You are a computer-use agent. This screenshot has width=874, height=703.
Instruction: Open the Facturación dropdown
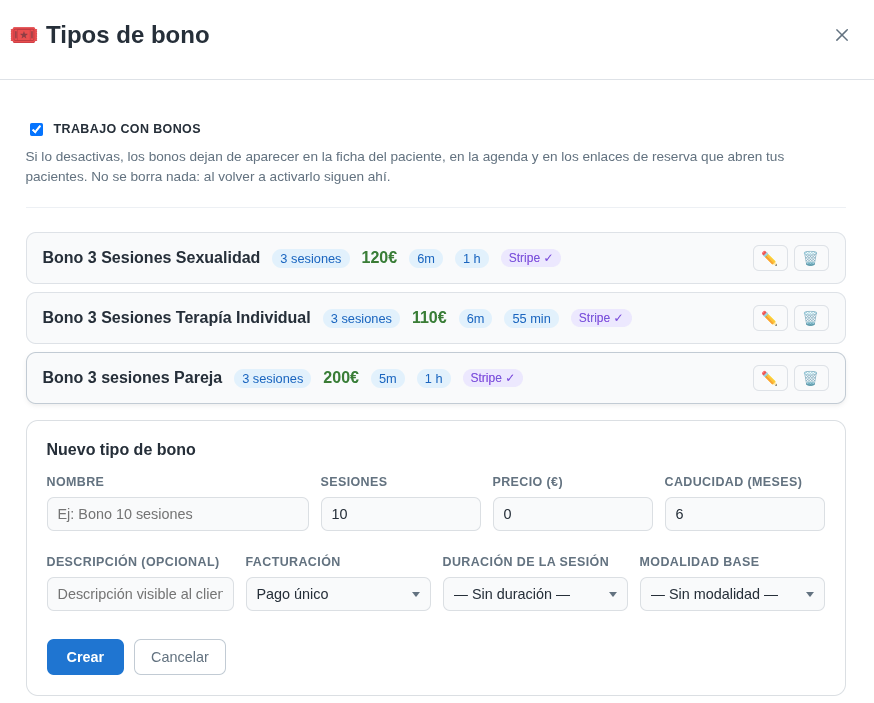point(338,594)
